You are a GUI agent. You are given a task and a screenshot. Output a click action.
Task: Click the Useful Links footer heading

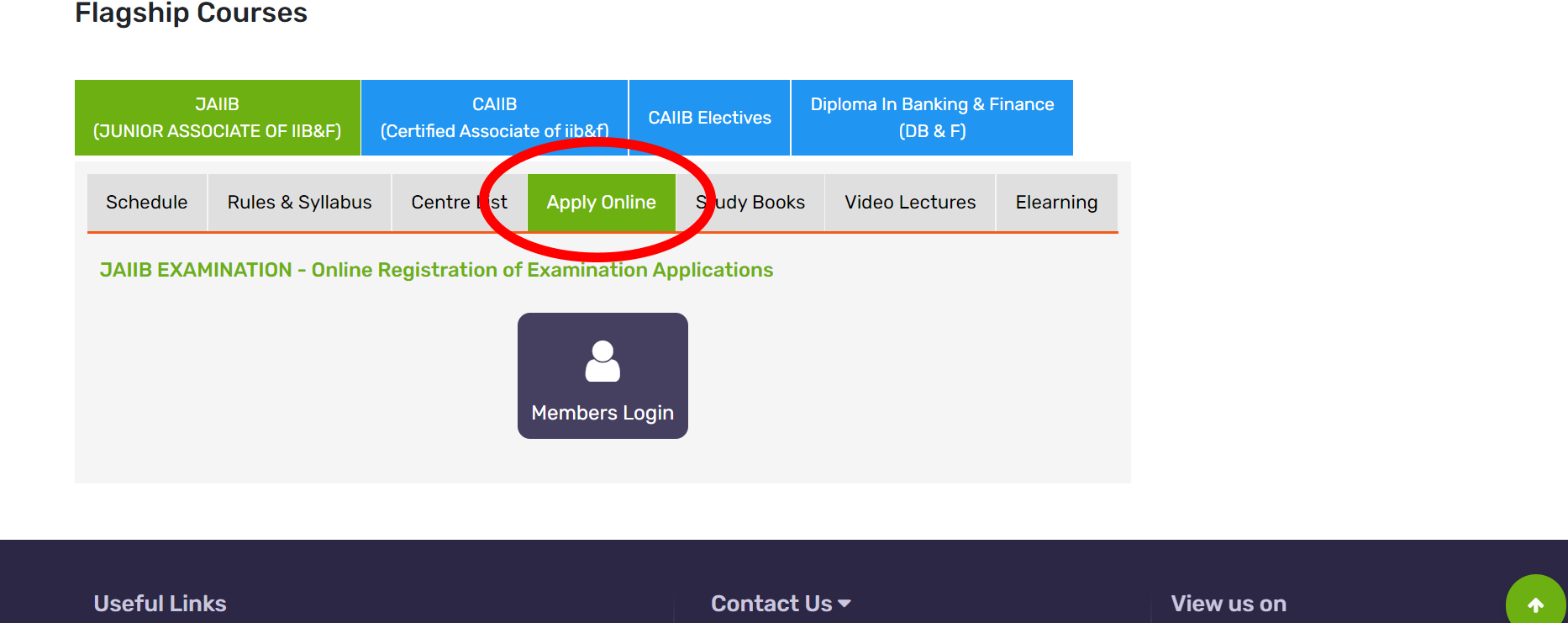click(160, 604)
